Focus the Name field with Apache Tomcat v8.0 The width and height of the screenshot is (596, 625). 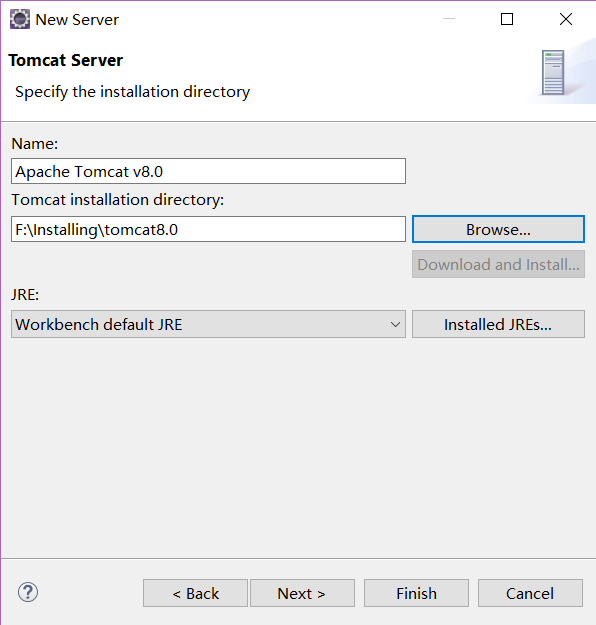coord(208,171)
